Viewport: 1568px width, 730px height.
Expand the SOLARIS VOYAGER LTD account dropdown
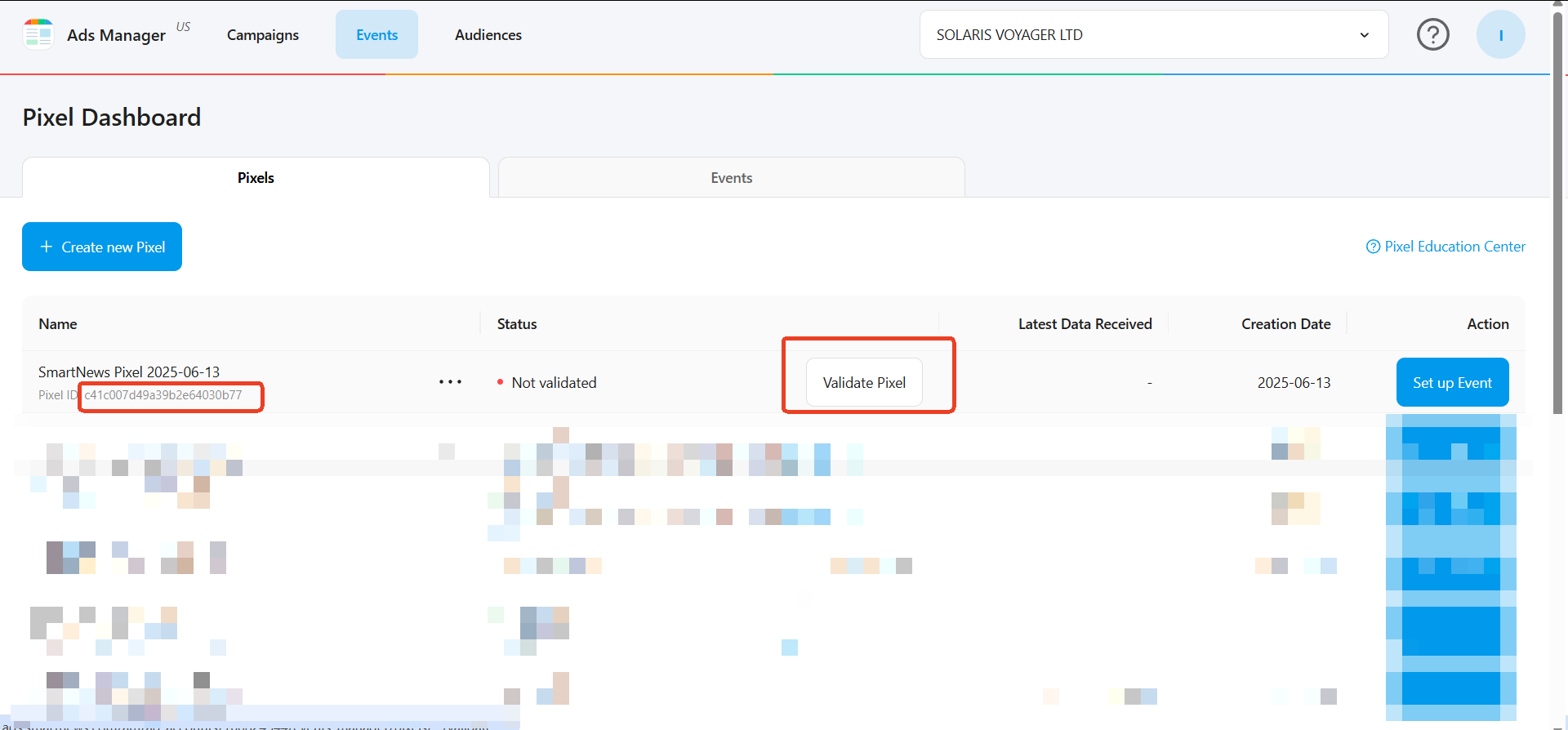click(1153, 34)
